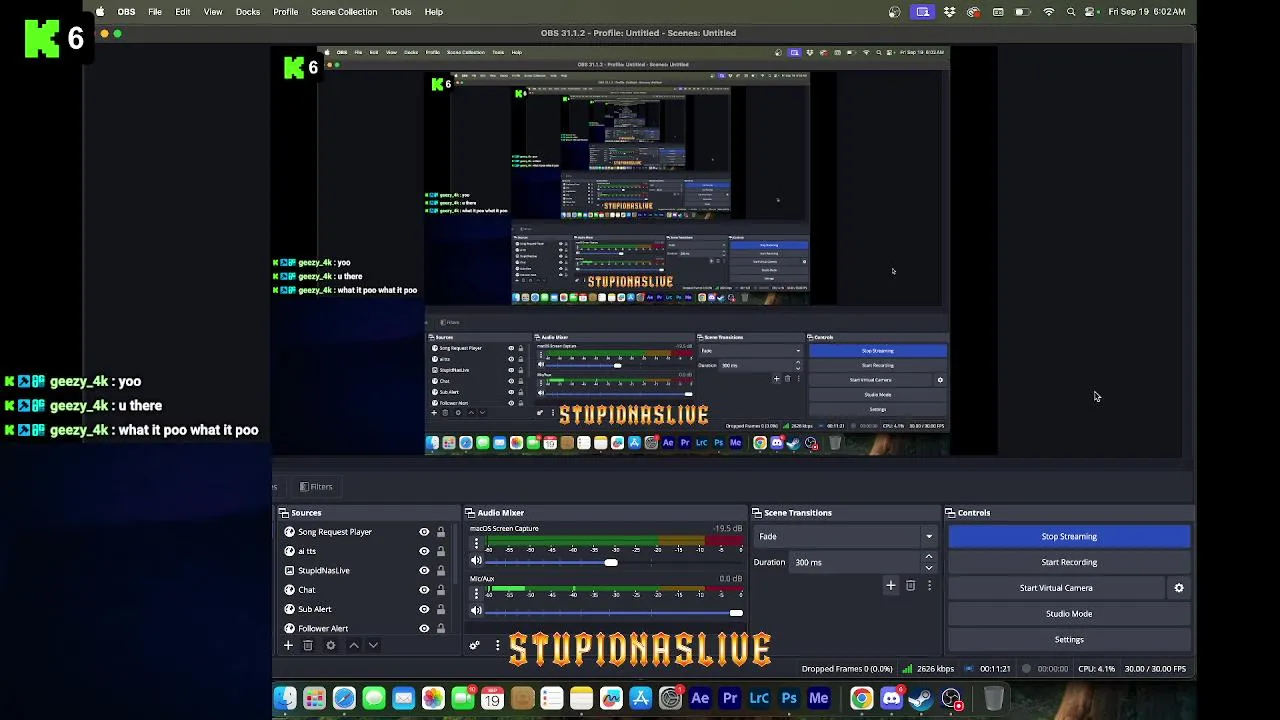Click the Dropbox menu bar icon

(949, 12)
